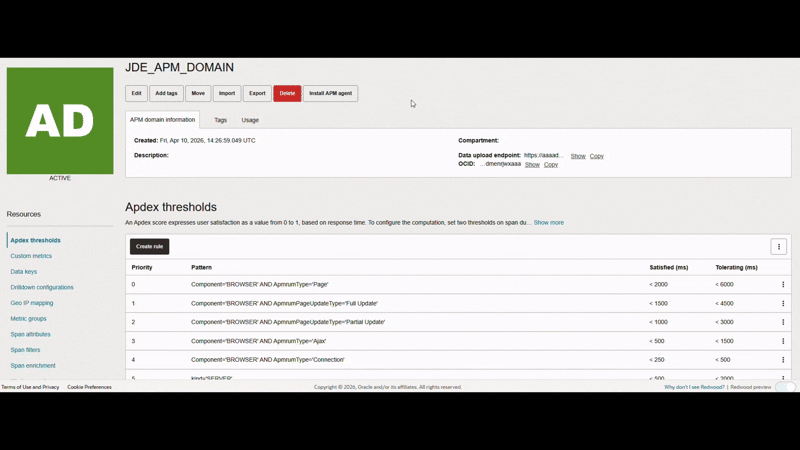Click the '< 4500' tolerating value
800x450 pixels.
pyautogui.click(x=724, y=304)
